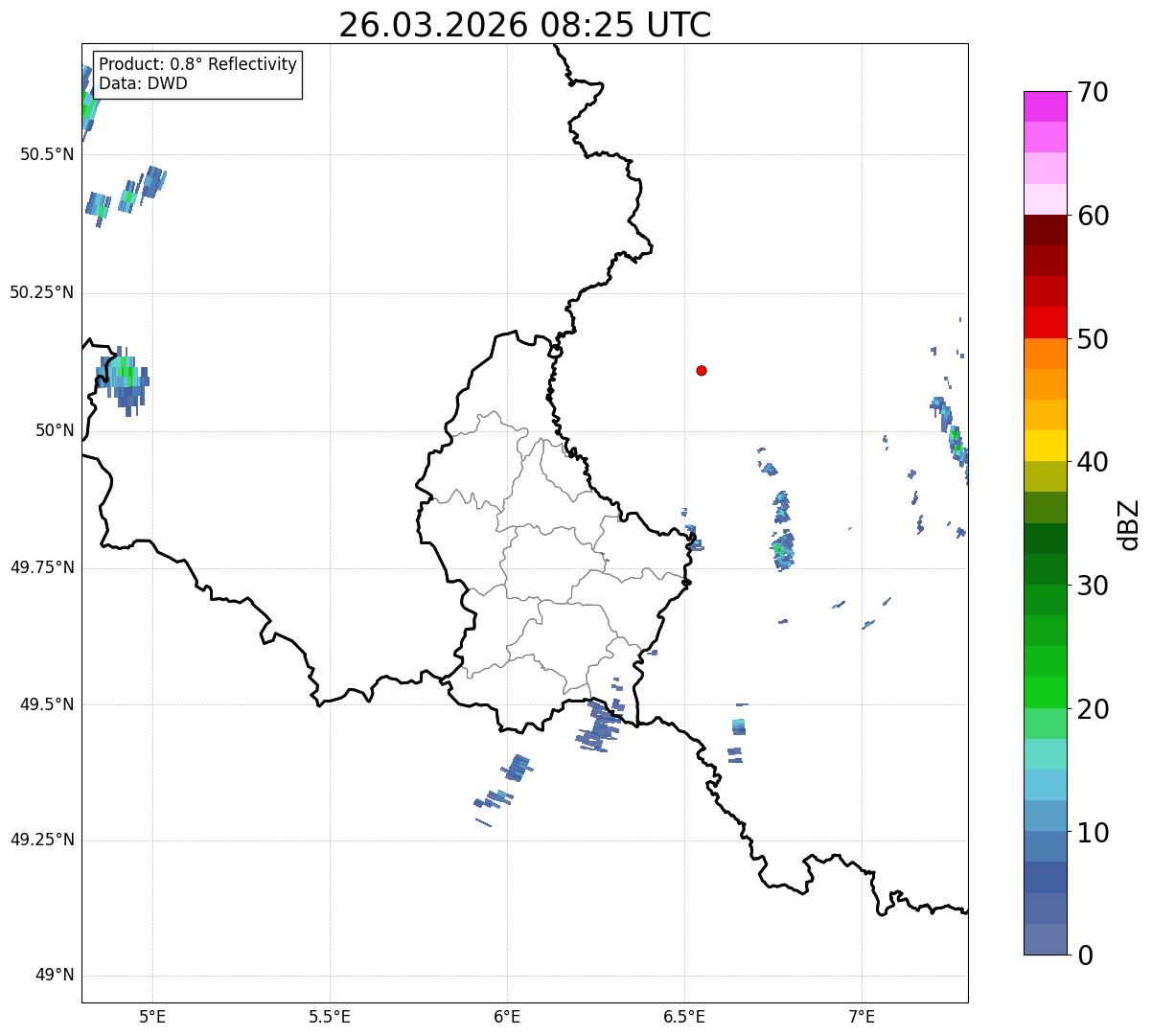1152x1036 pixels.
Task: Click the "26.03.2026 08:25 UTC" title
Action: pos(524,25)
